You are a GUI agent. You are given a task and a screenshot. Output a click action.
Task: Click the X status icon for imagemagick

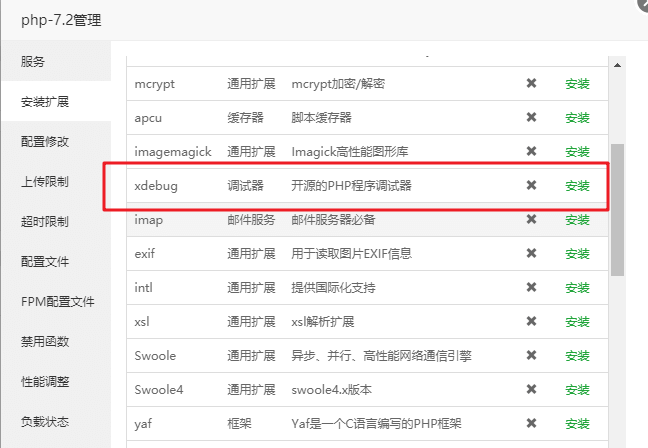coord(532,152)
